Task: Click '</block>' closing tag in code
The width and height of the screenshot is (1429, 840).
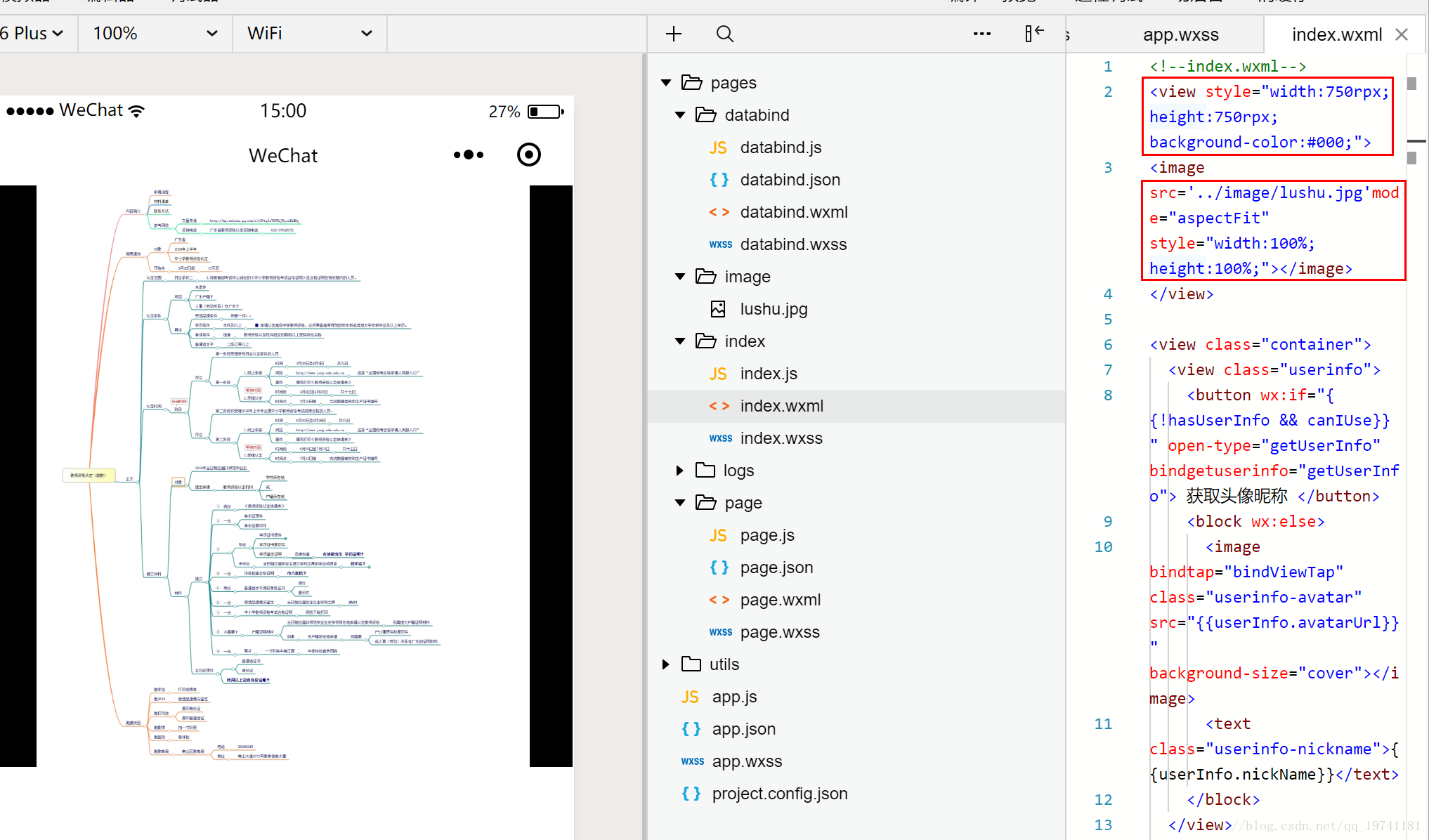Action: (1223, 799)
